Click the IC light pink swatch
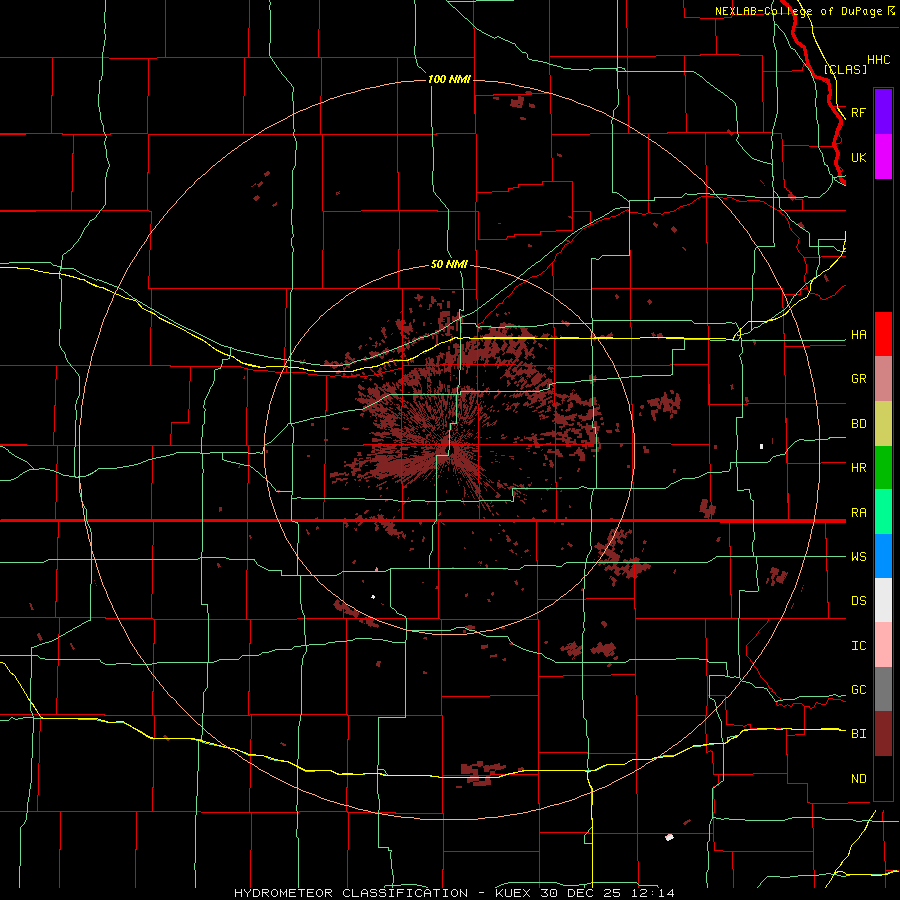900x900 pixels. click(x=883, y=645)
